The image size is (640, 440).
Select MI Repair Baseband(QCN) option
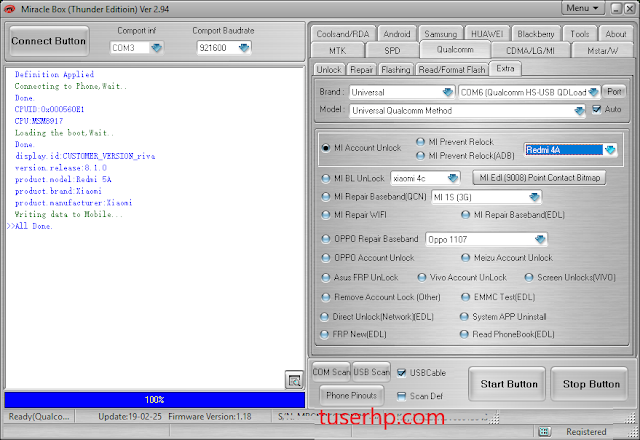(325, 197)
